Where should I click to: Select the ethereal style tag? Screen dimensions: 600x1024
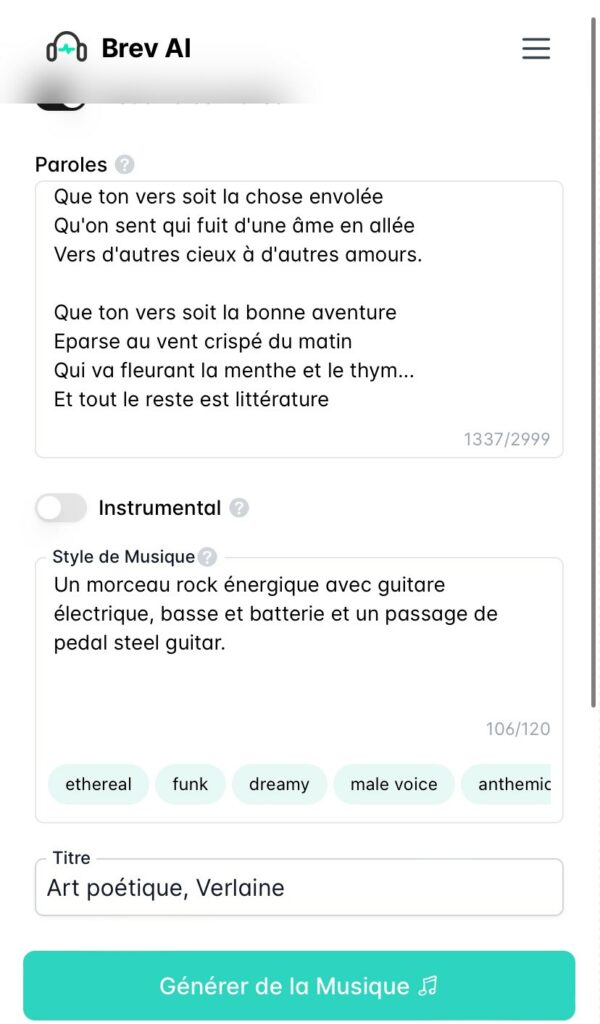pyautogui.click(x=98, y=784)
